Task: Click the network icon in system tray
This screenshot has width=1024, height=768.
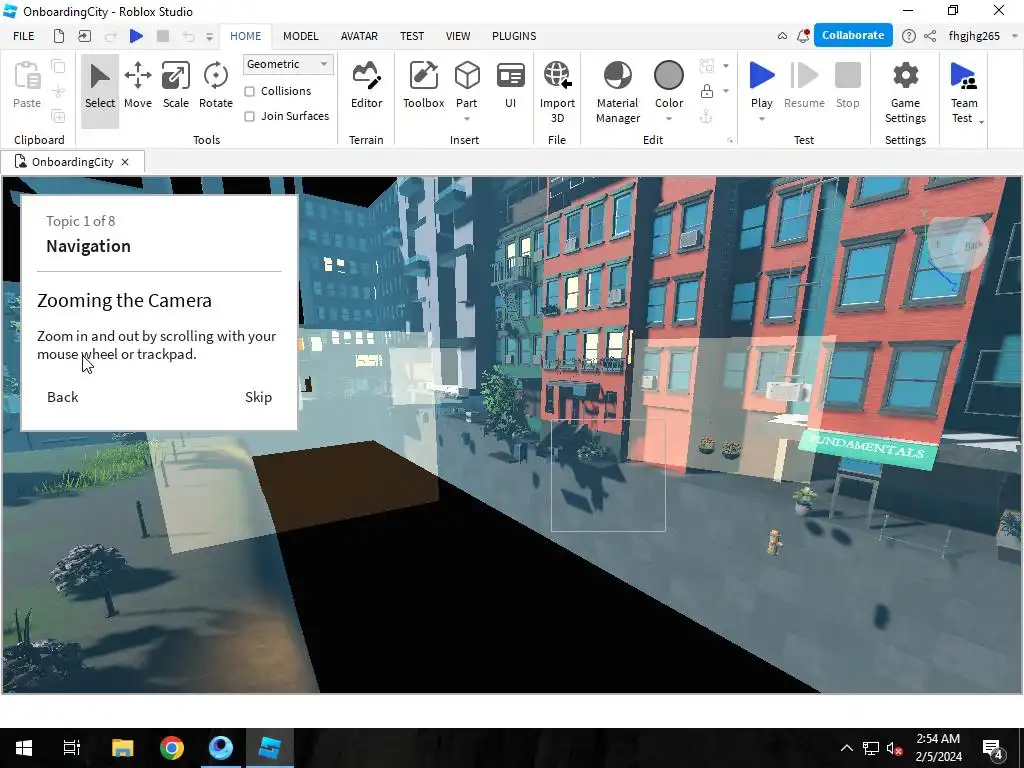Action: tap(871, 748)
